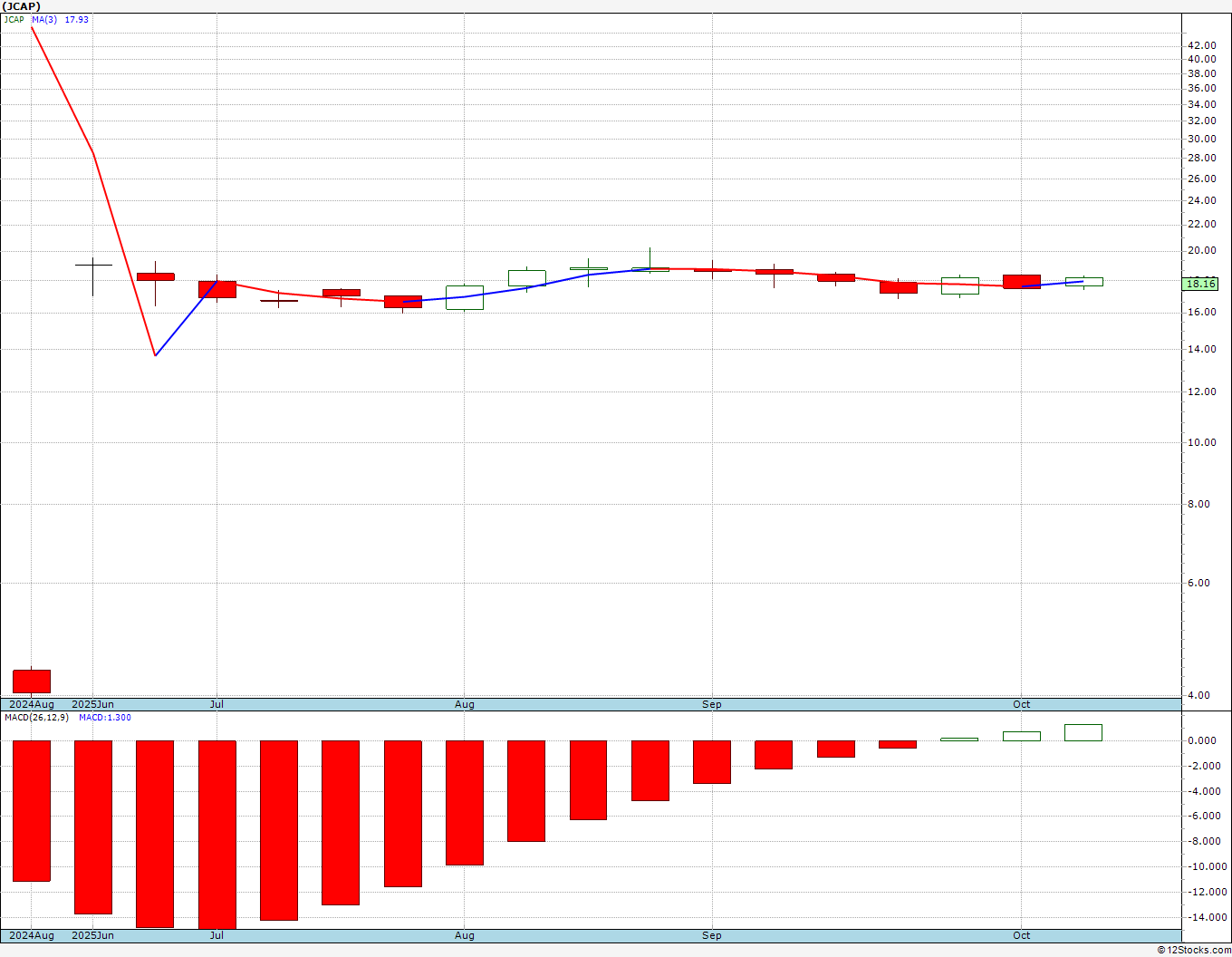Select the red MACD bar at Jul gridline
Image resolution: width=1232 pixels, height=957 pixels.
coord(217,835)
